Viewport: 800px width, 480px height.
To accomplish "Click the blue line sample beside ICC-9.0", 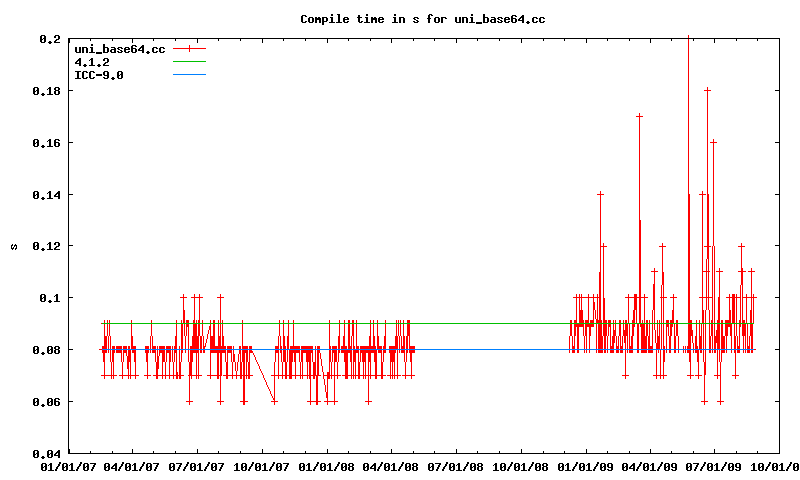I will click(189, 75).
